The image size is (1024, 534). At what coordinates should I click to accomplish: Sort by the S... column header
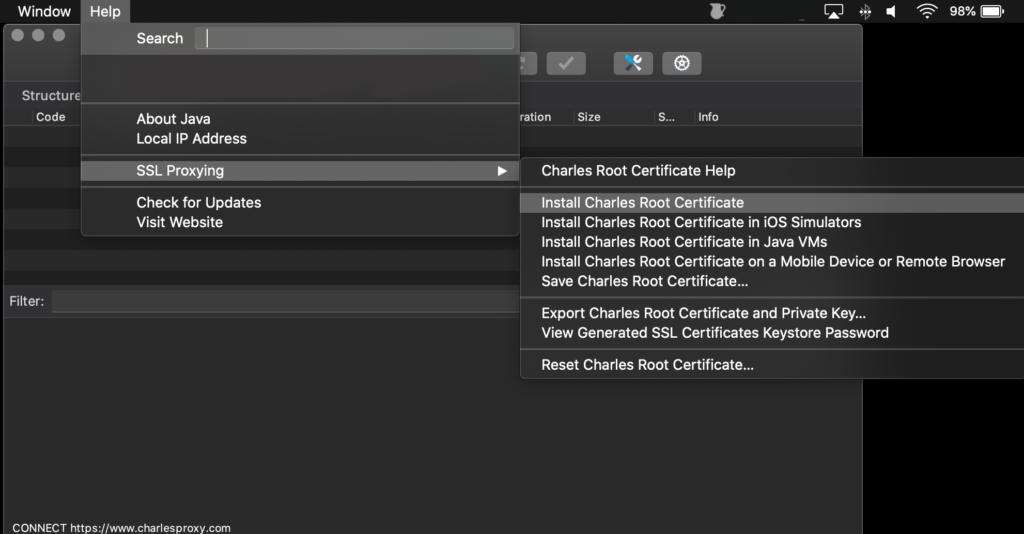tap(666, 117)
